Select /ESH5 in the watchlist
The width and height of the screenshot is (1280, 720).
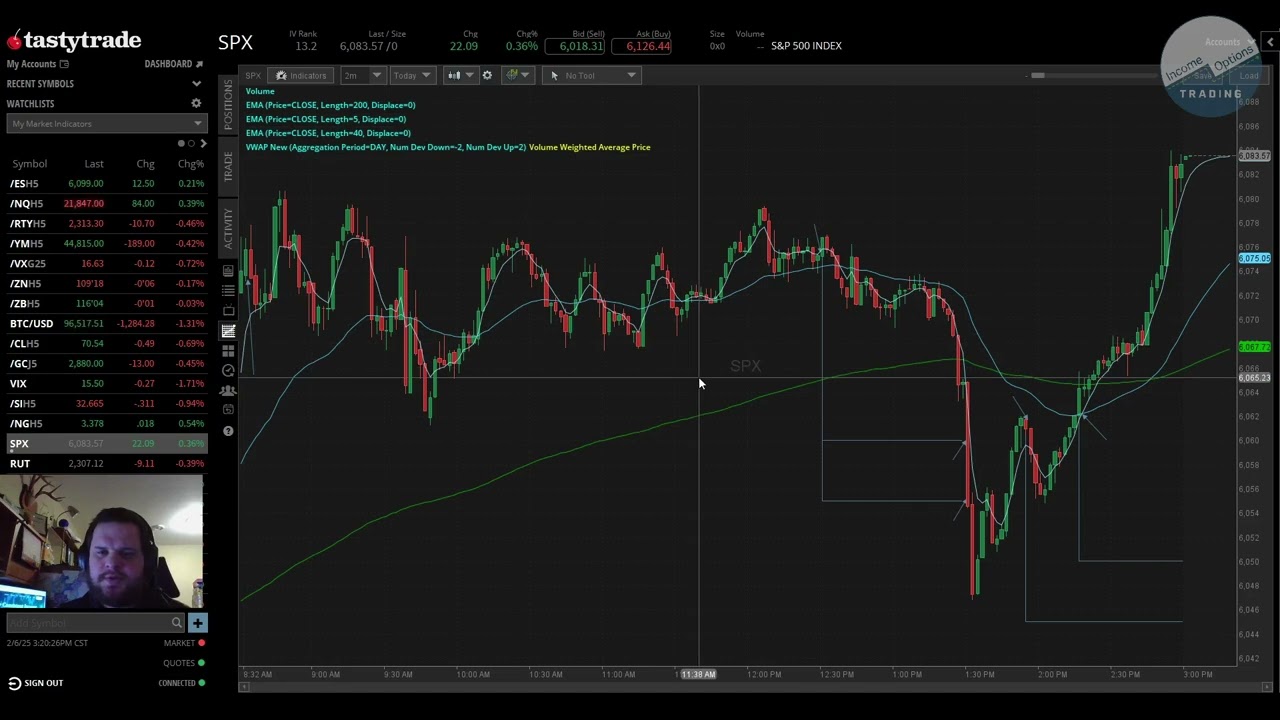106,184
